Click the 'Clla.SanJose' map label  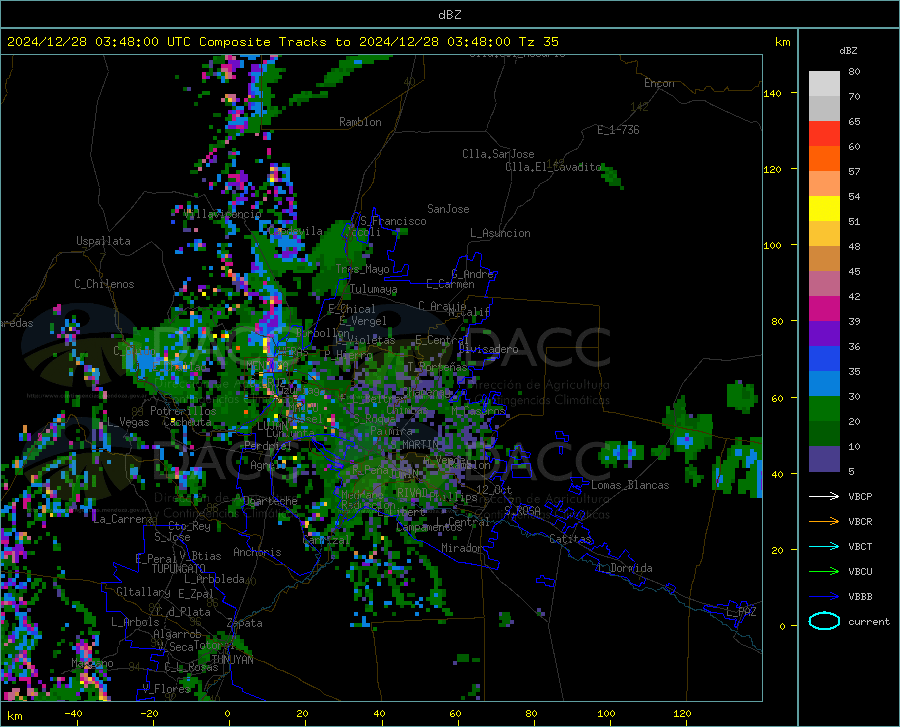[498, 154]
